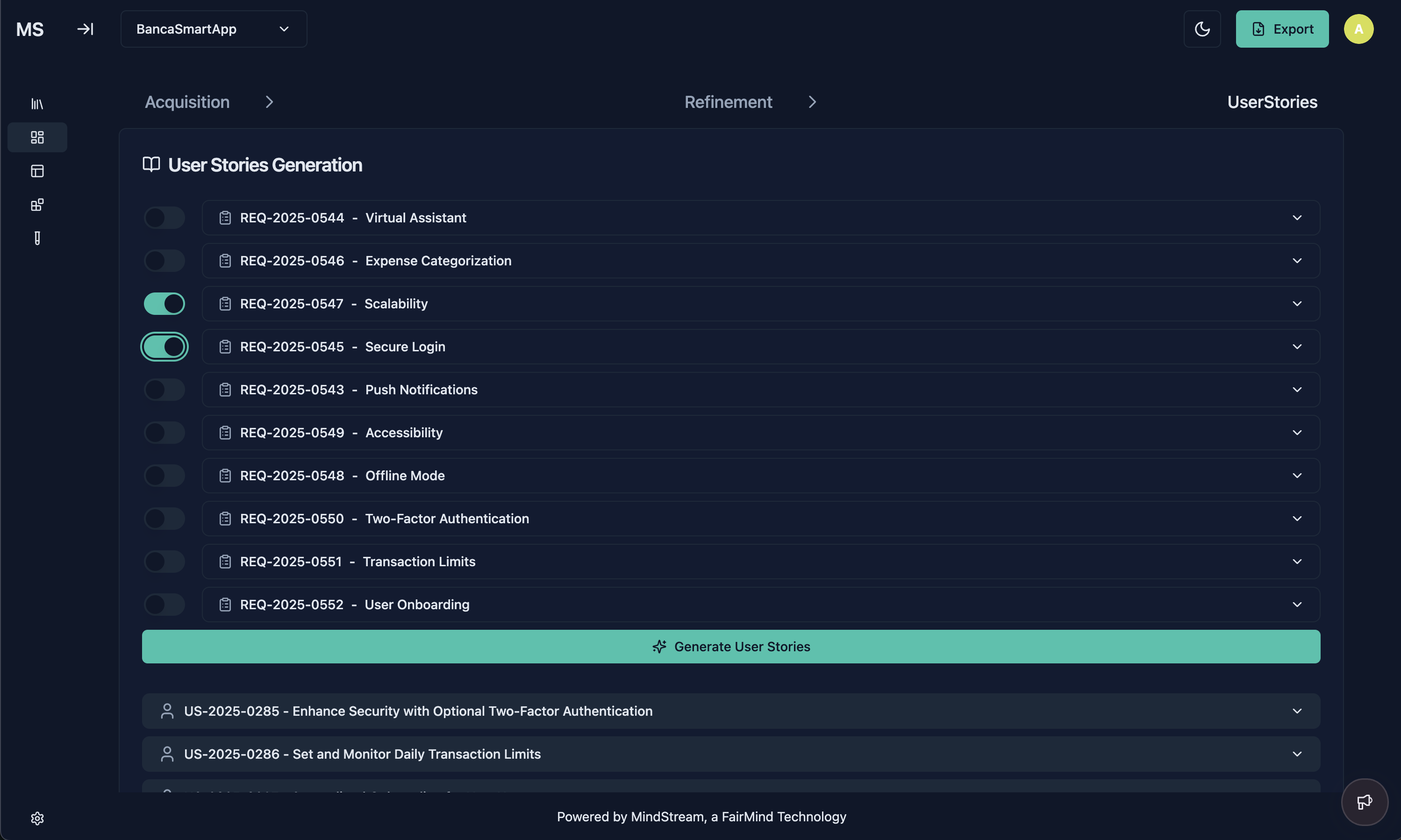
Task: Go to the Acquisition step
Action: click(x=187, y=102)
